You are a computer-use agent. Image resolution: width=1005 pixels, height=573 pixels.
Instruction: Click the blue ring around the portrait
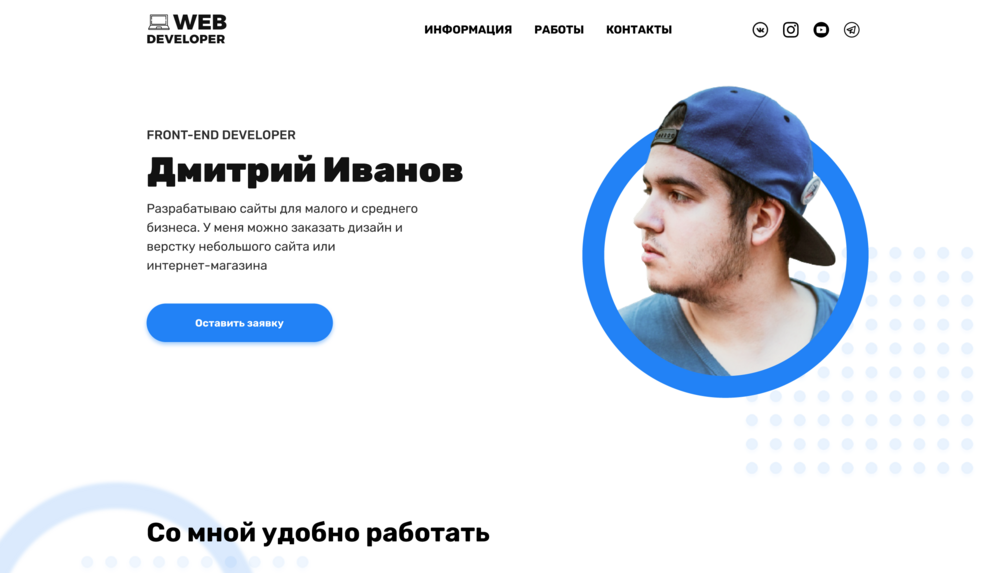[594, 256]
